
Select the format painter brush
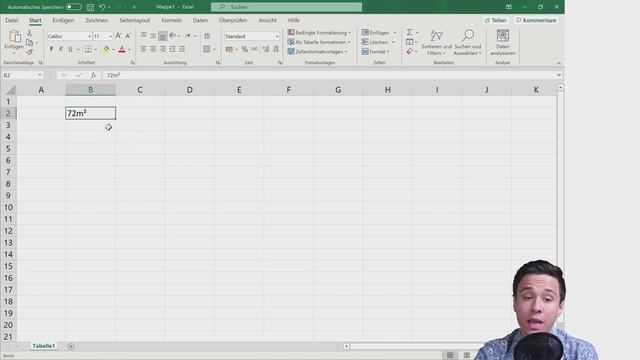tap(29, 52)
